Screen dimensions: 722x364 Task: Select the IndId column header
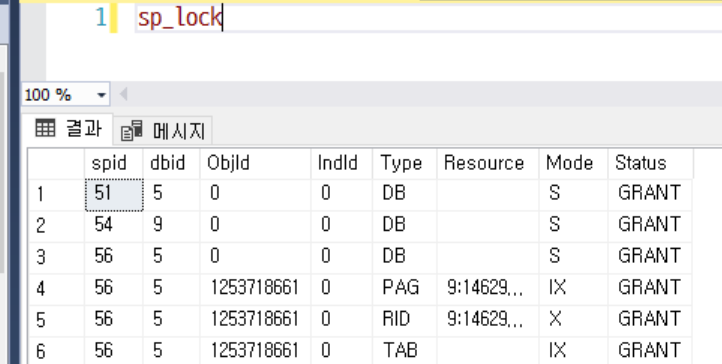(x=342, y=163)
